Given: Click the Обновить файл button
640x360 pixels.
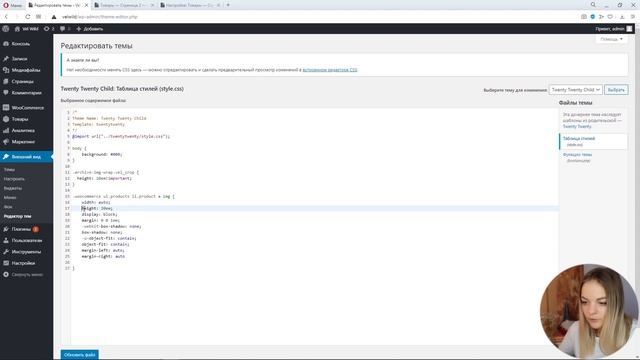Looking at the screenshot, I should tap(80, 355).
